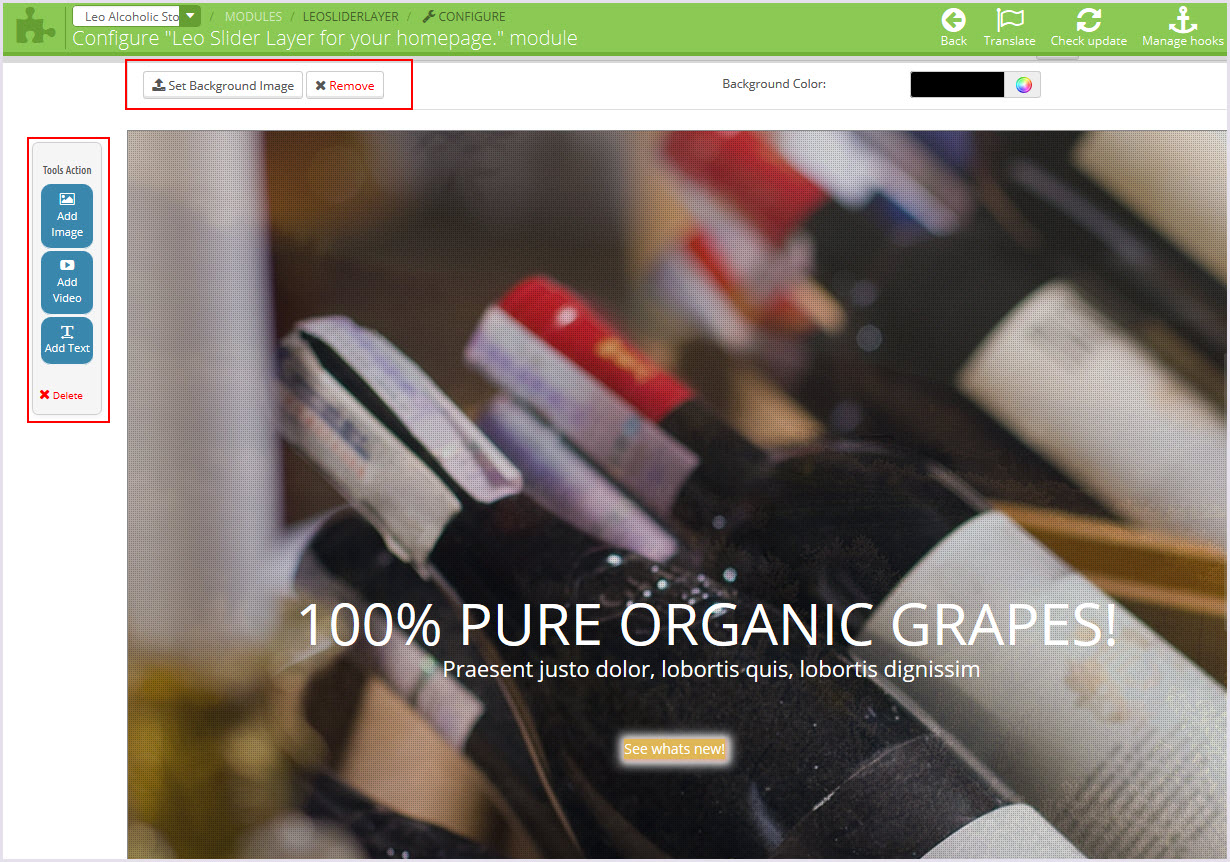Click the 'Tools Action' panel heading
The height and width of the screenshot is (862, 1230).
[x=67, y=170]
